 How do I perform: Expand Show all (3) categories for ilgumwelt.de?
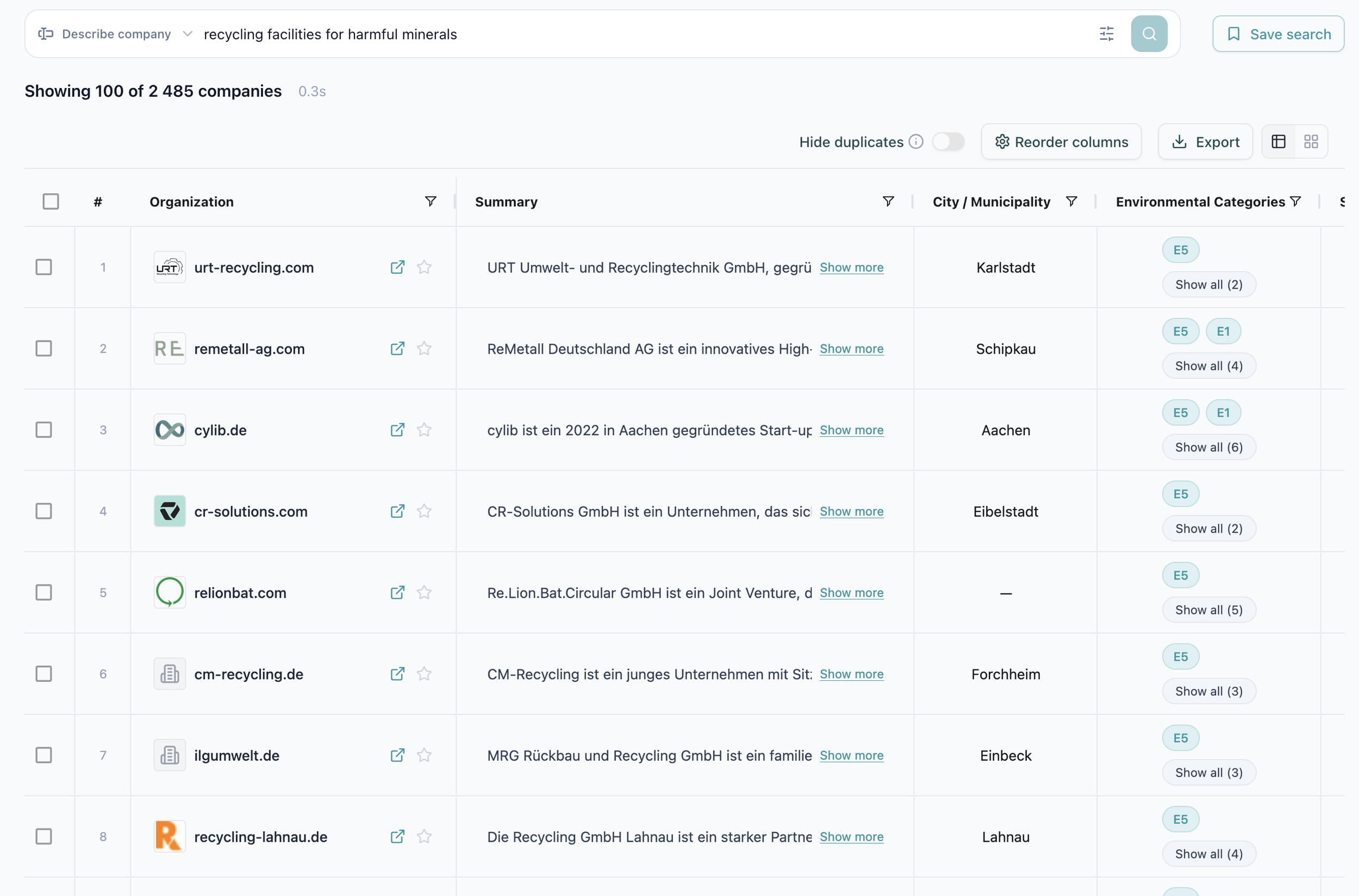(x=1208, y=772)
